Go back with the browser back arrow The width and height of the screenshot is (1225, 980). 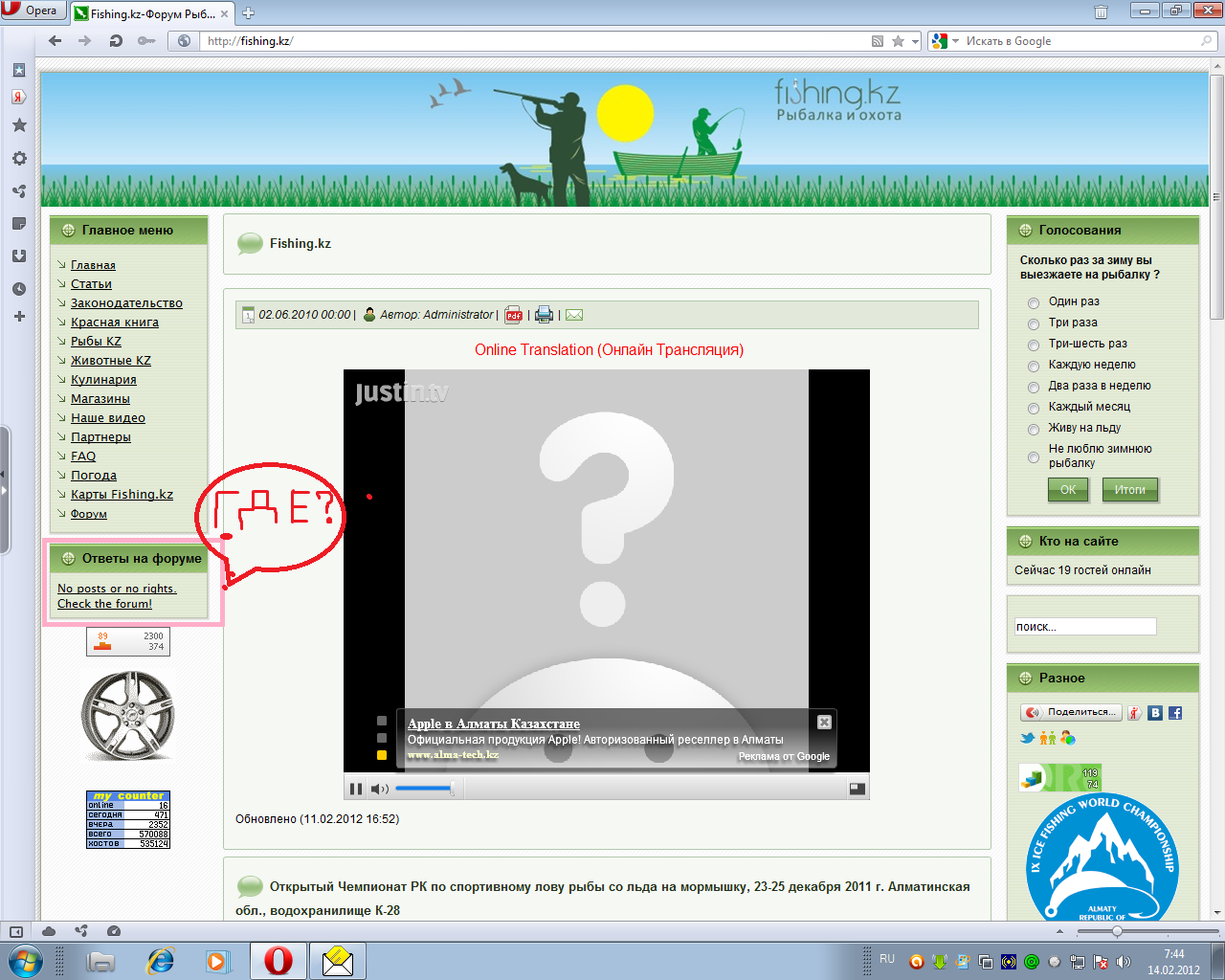(x=55, y=41)
